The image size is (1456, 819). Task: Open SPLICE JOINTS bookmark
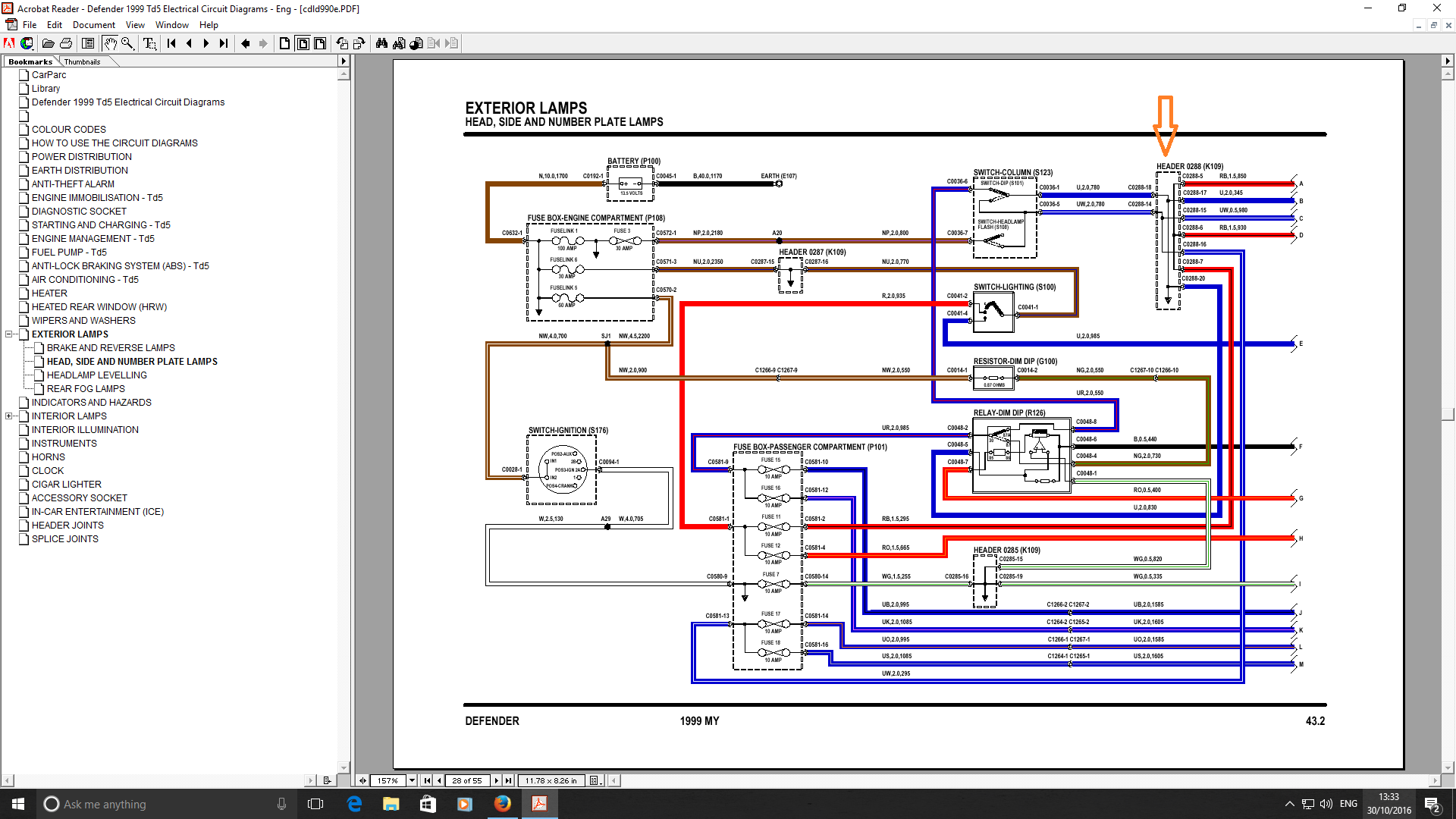[65, 539]
